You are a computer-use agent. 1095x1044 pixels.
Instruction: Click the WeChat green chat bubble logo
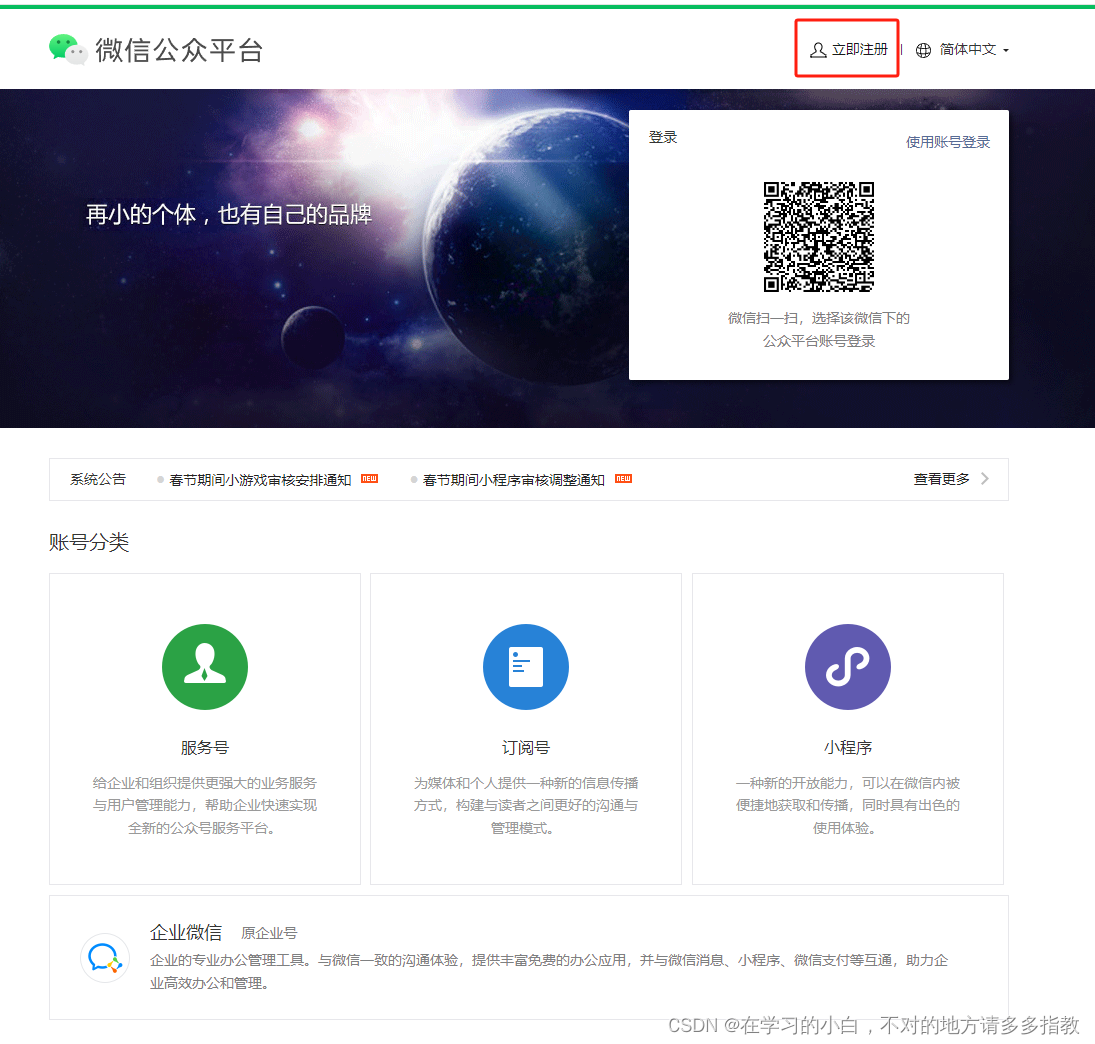click(x=68, y=50)
